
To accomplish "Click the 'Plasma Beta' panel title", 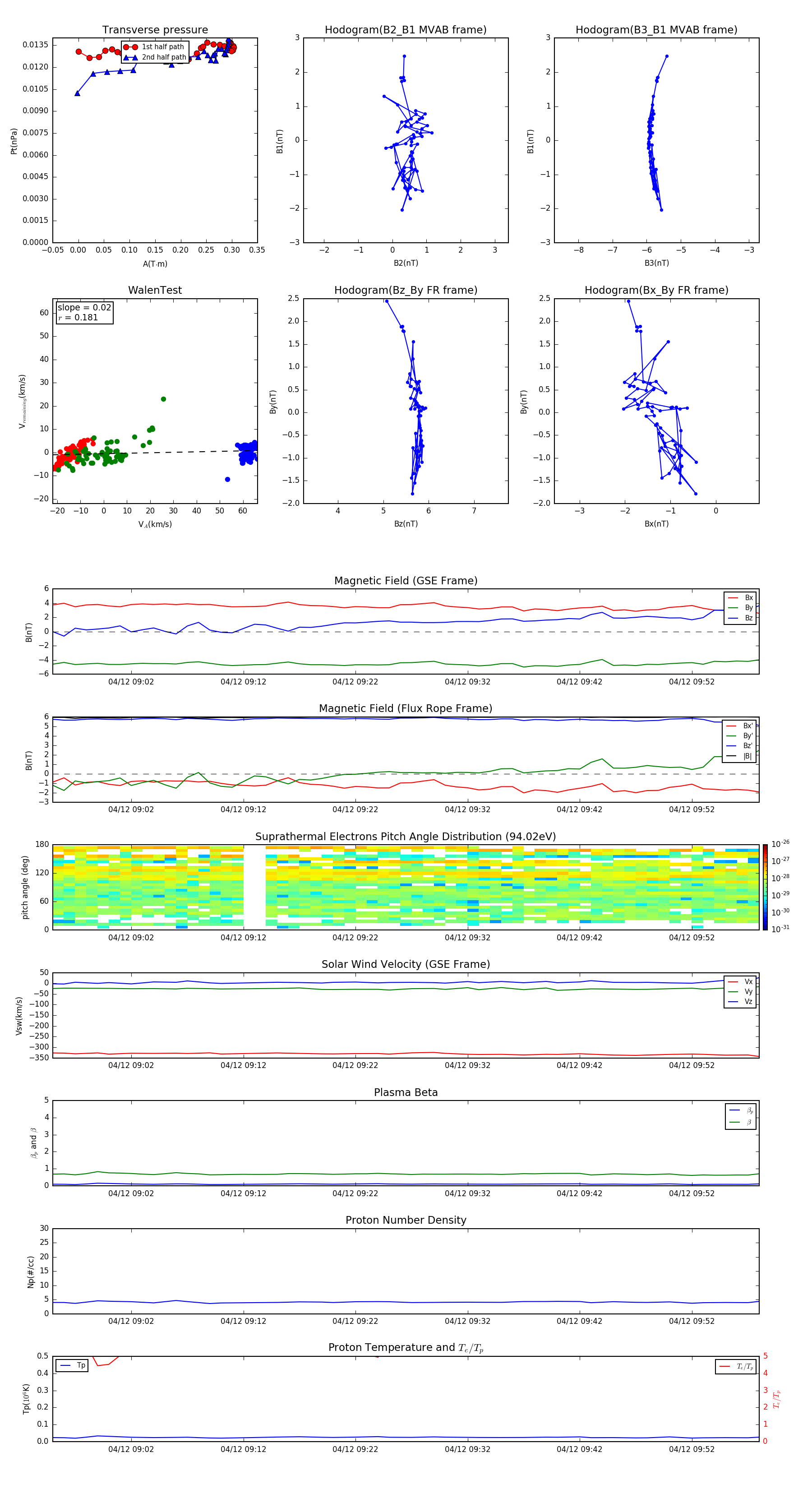I will (406, 1092).
